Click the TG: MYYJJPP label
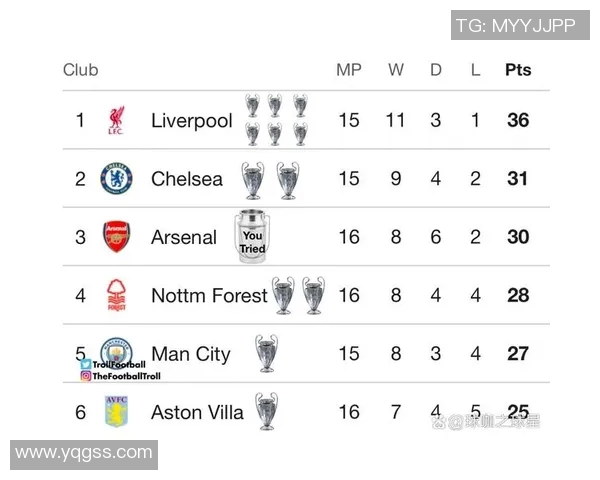This screenshot has height=480, width=600. pyautogui.click(x=516, y=26)
